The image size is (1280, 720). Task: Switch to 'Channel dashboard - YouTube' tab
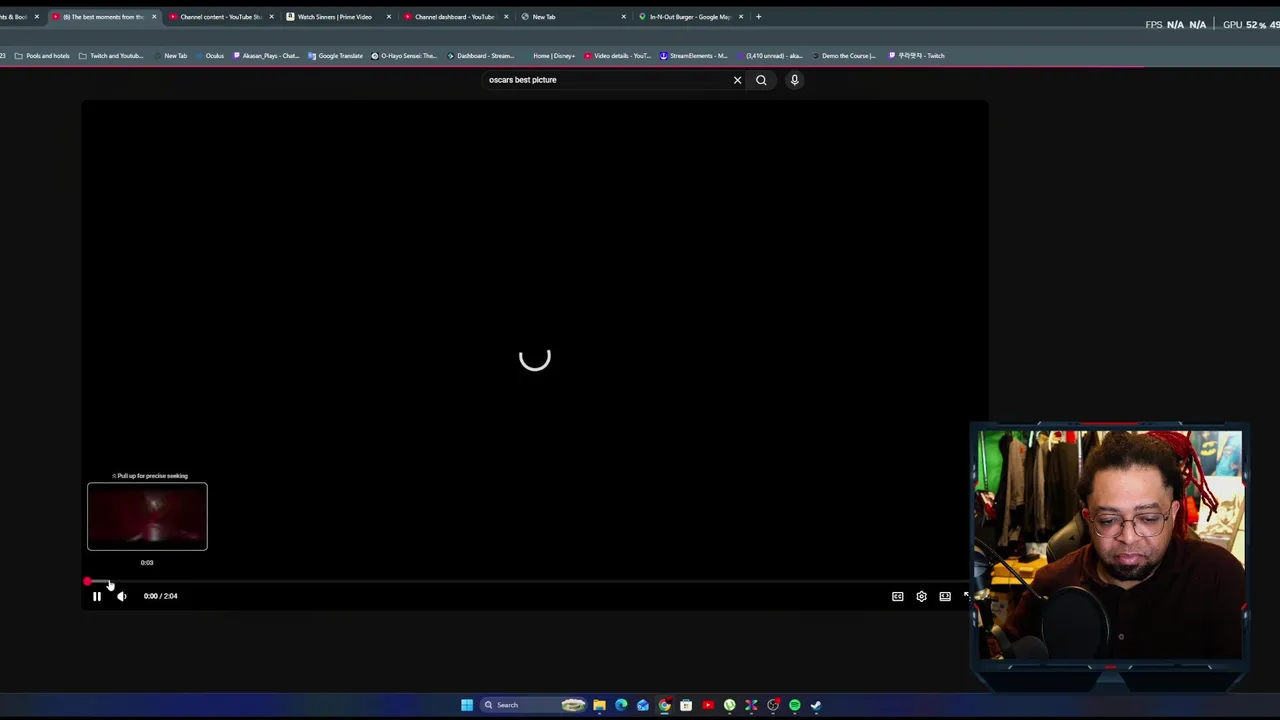[x=455, y=17]
